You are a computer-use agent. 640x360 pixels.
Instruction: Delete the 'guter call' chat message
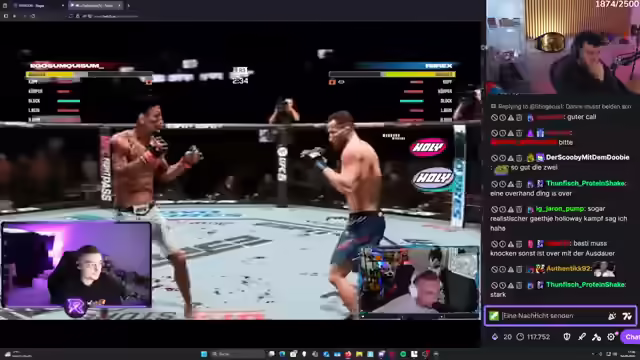click(x=519, y=118)
